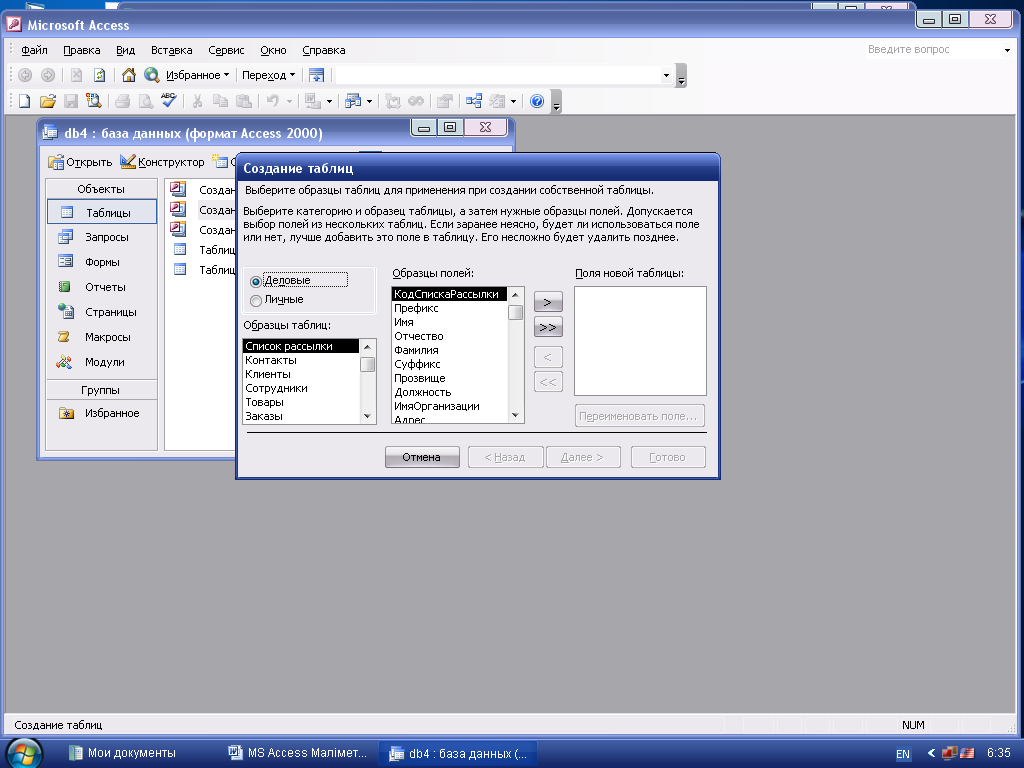Click the blue Help question mark icon
Image resolution: width=1024 pixels, height=768 pixels.
537,101
